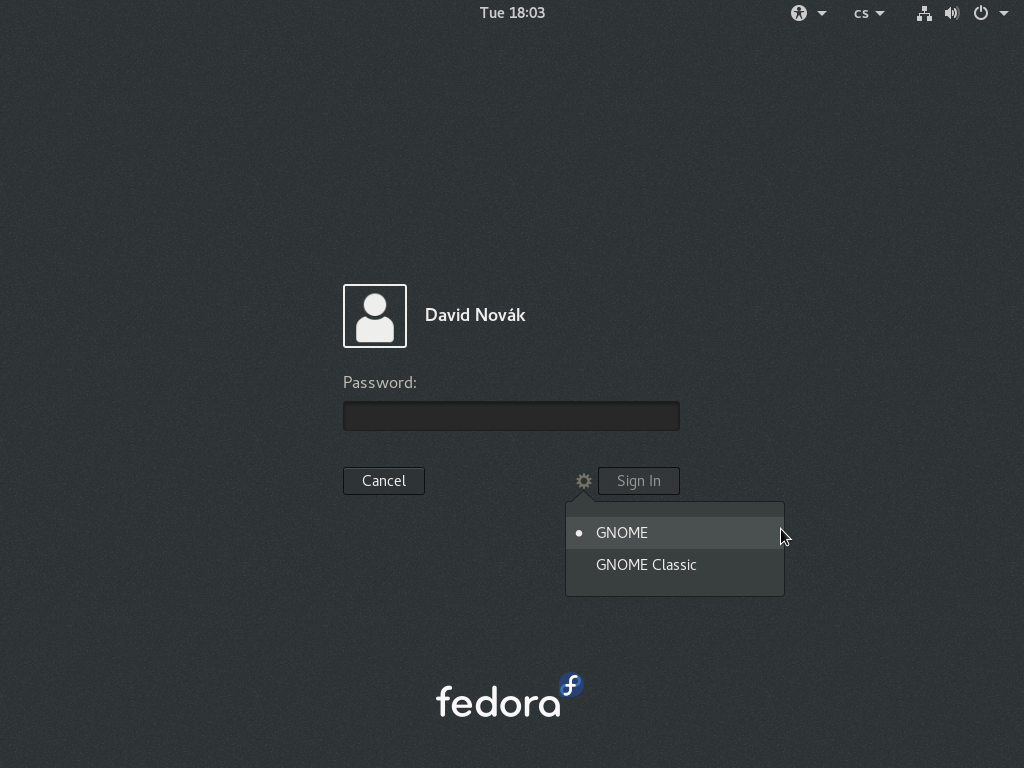Click the David Novák user name
This screenshot has width=1024, height=768.
(x=475, y=315)
